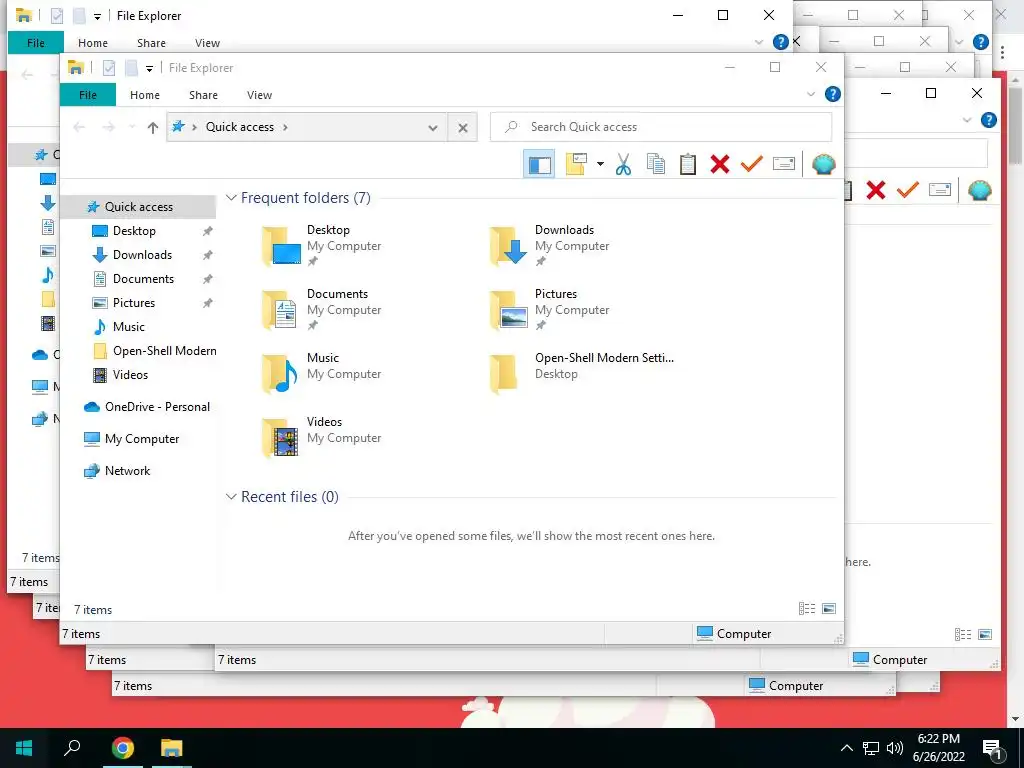This screenshot has height=768, width=1024.
Task: Open the Customize Quick Access Toolbar dropdown
Action: point(150,68)
